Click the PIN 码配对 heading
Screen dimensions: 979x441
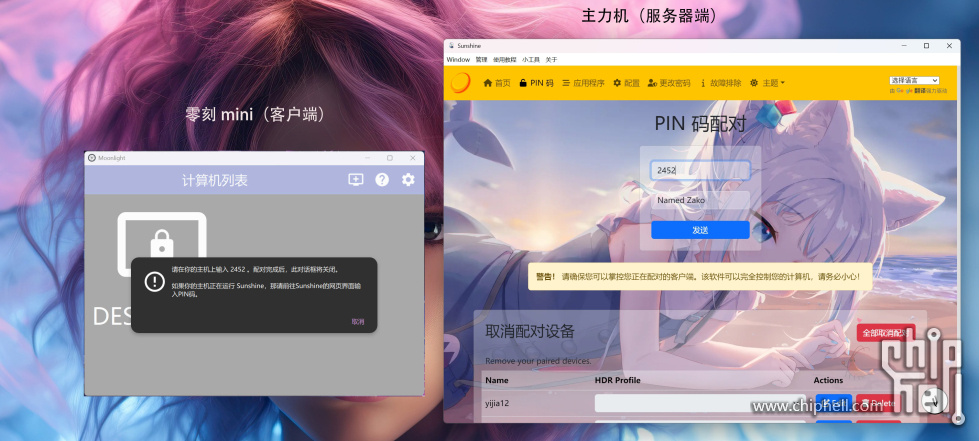click(x=700, y=124)
